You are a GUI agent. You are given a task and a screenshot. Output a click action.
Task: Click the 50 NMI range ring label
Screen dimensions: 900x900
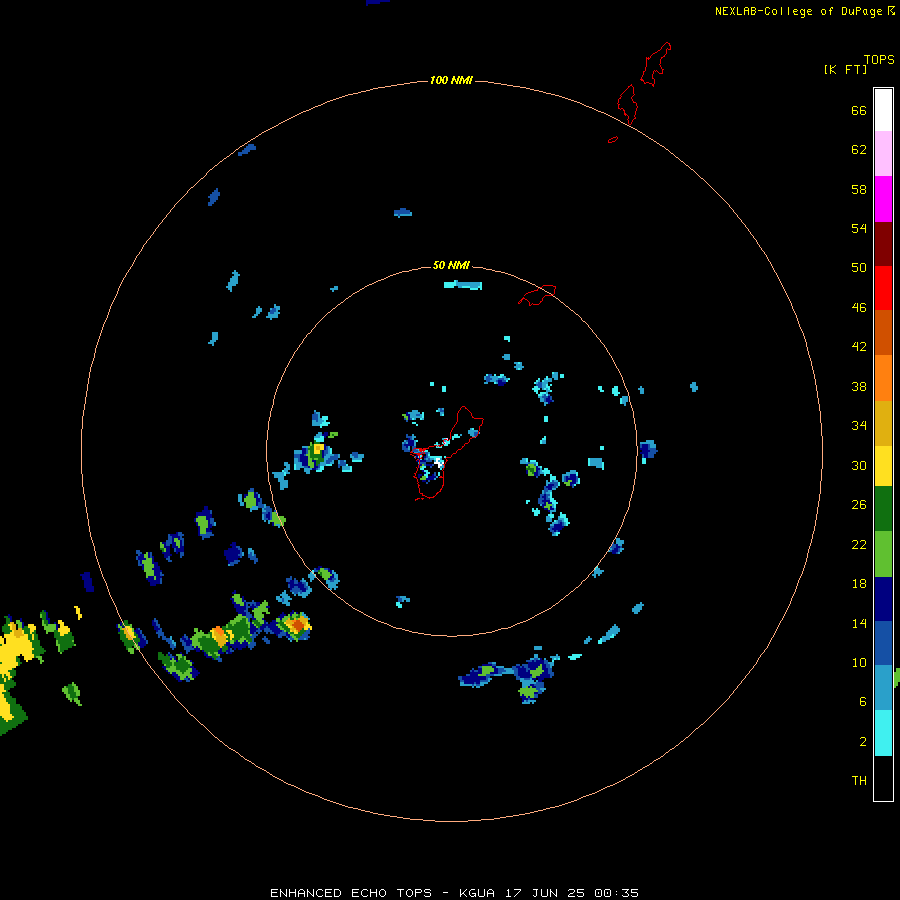click(451, 265)
